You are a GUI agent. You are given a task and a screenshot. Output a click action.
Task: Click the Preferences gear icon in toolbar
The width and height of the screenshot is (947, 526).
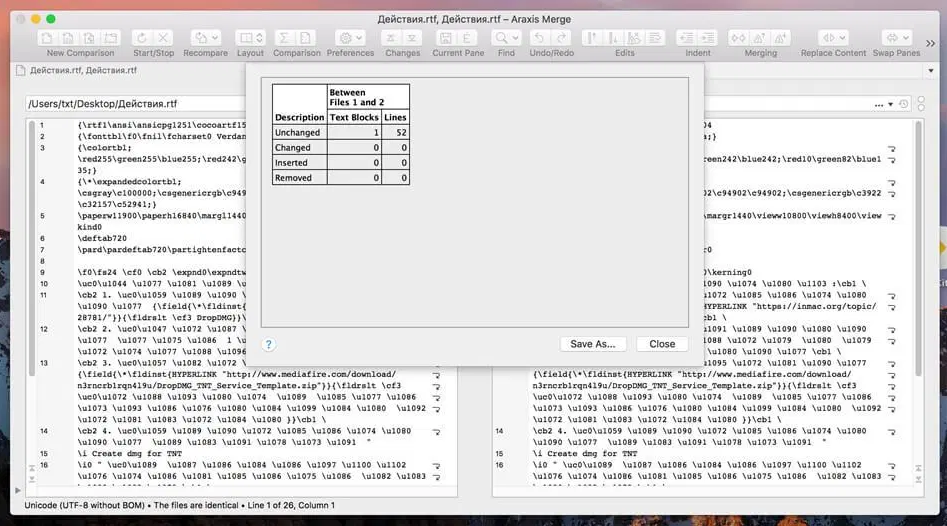point(349,38)
